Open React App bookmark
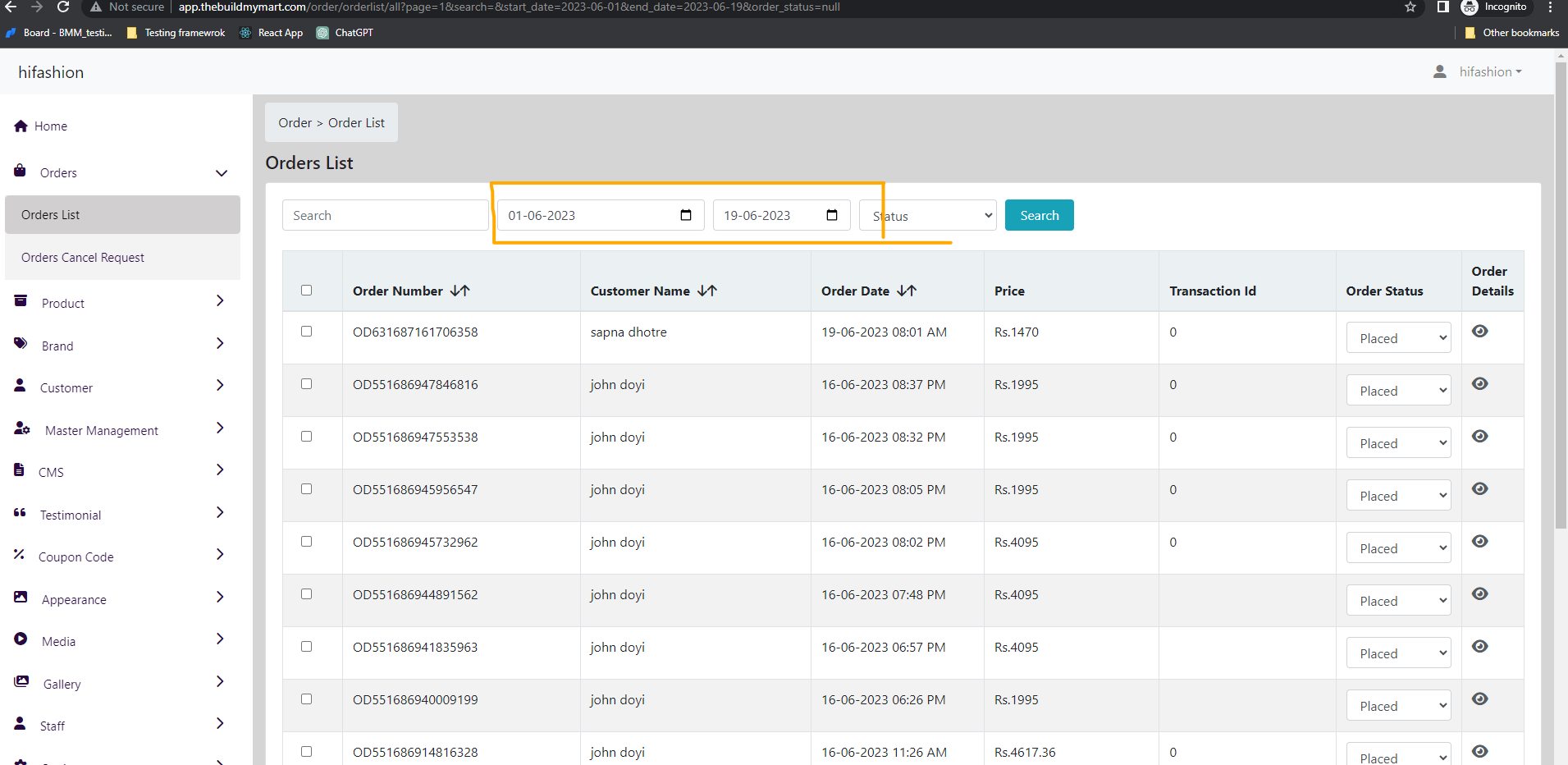Screen dimensions: 1568x765 [272, 33]
